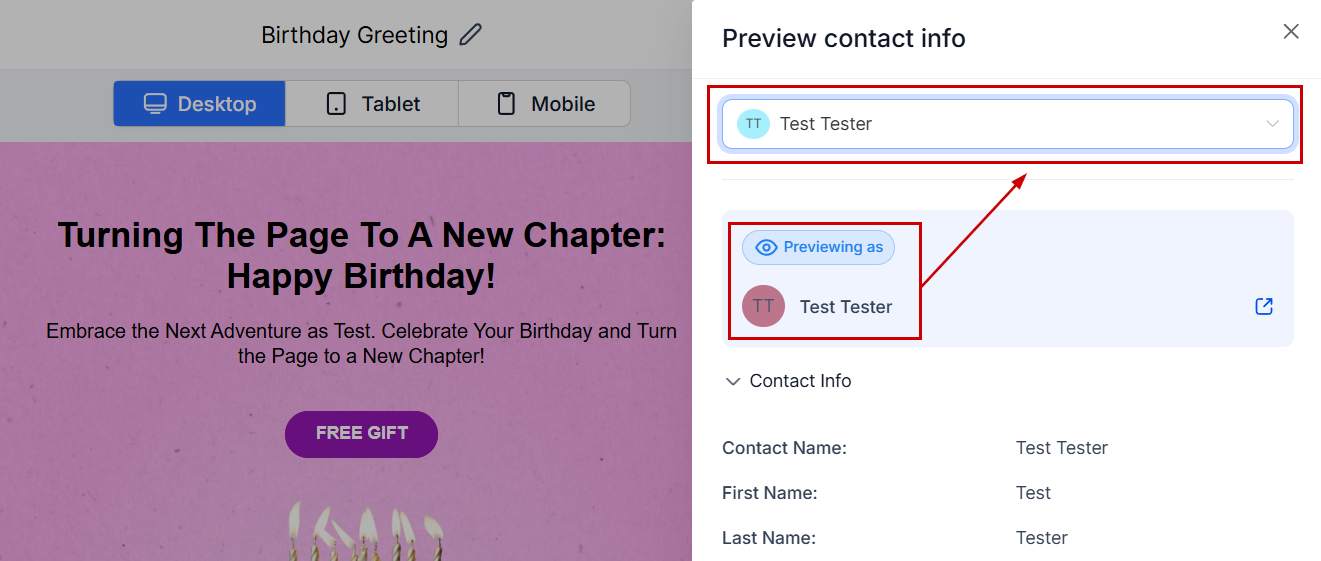The height and width of the screenshot is (561, 1321).
Task: Click the dropdown arrow in contact selector
Action: point(1272,124)
